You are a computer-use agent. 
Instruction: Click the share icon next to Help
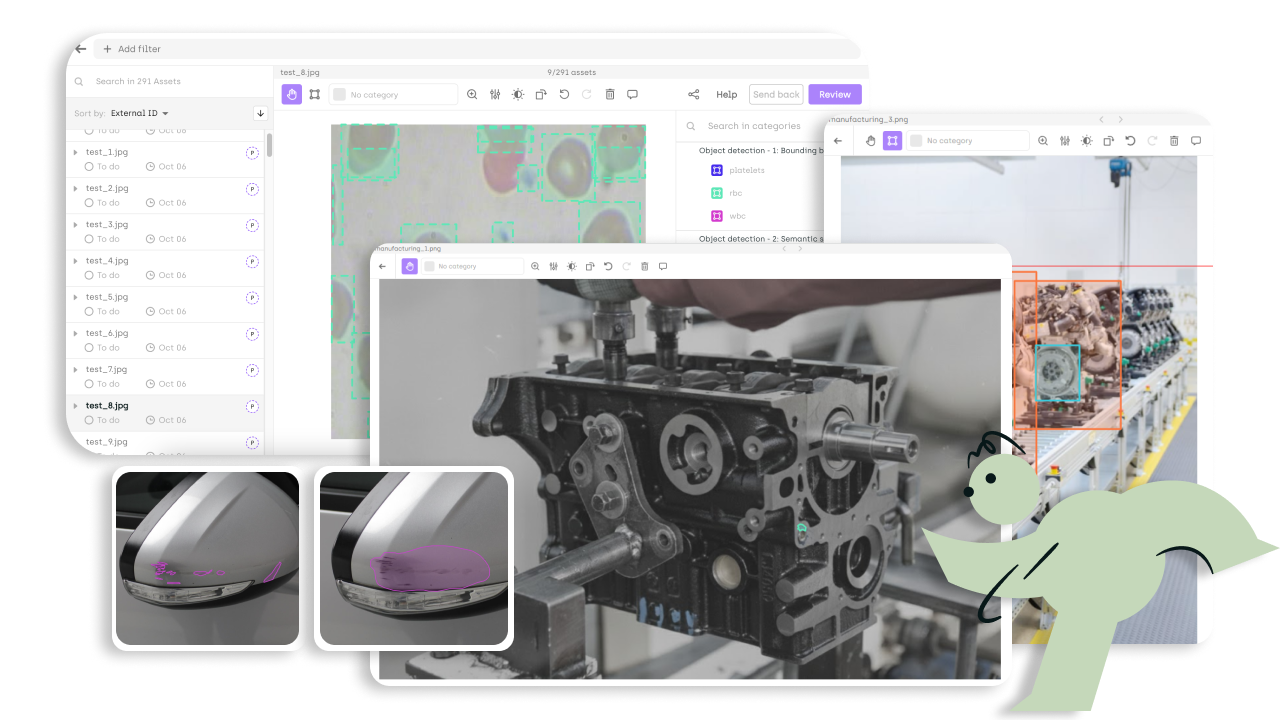click(x=694, y=94)
